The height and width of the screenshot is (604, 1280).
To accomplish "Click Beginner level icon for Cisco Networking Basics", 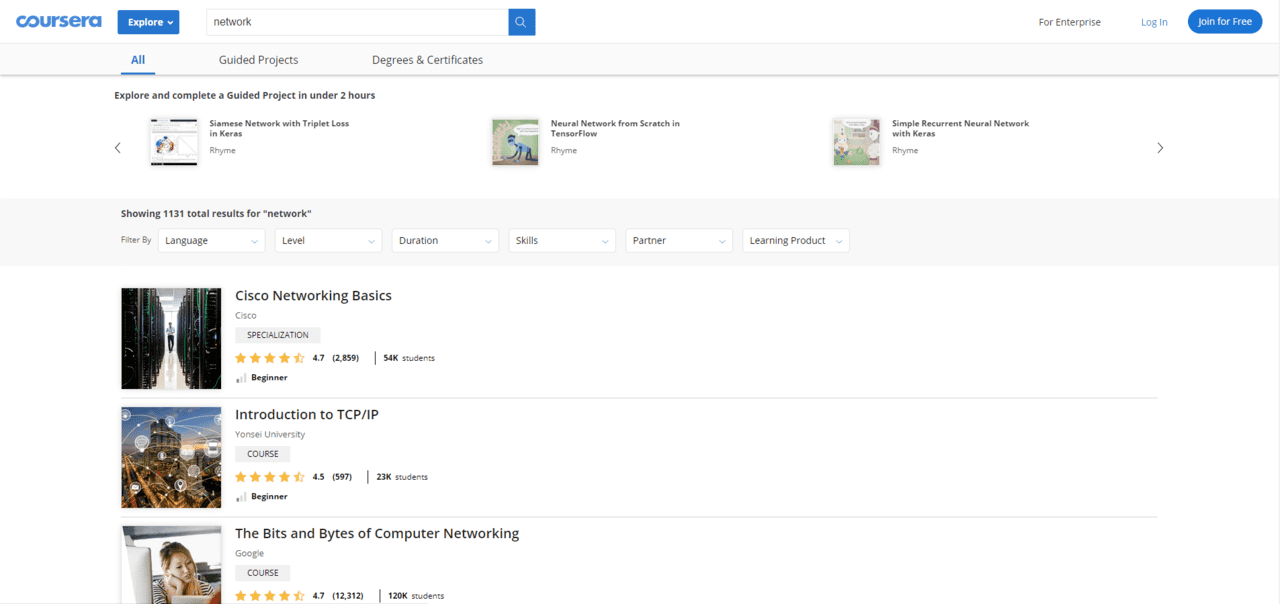I will pyautogui.click(x=241, y=378).
